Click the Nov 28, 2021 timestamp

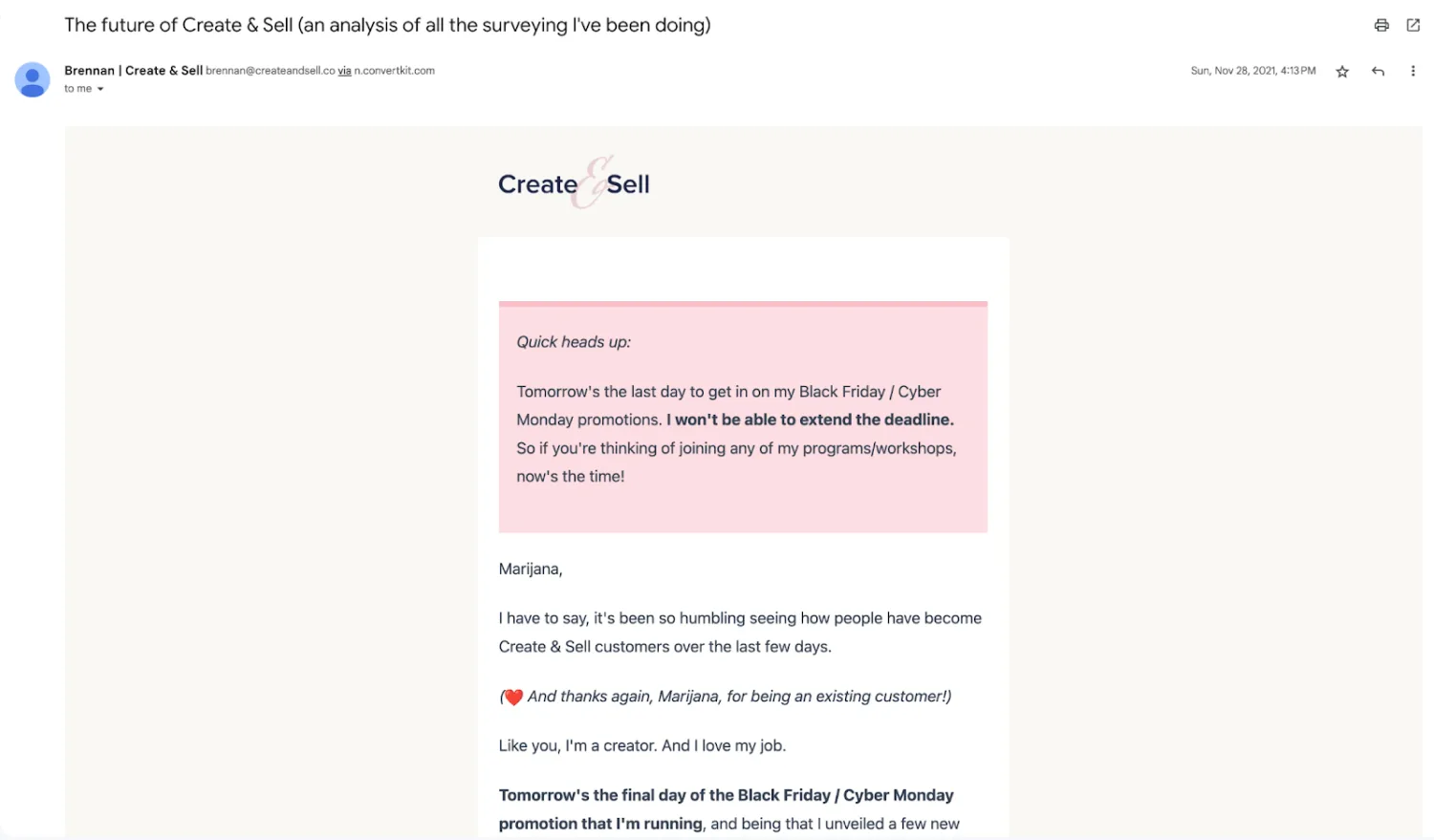coord(1252,71)
